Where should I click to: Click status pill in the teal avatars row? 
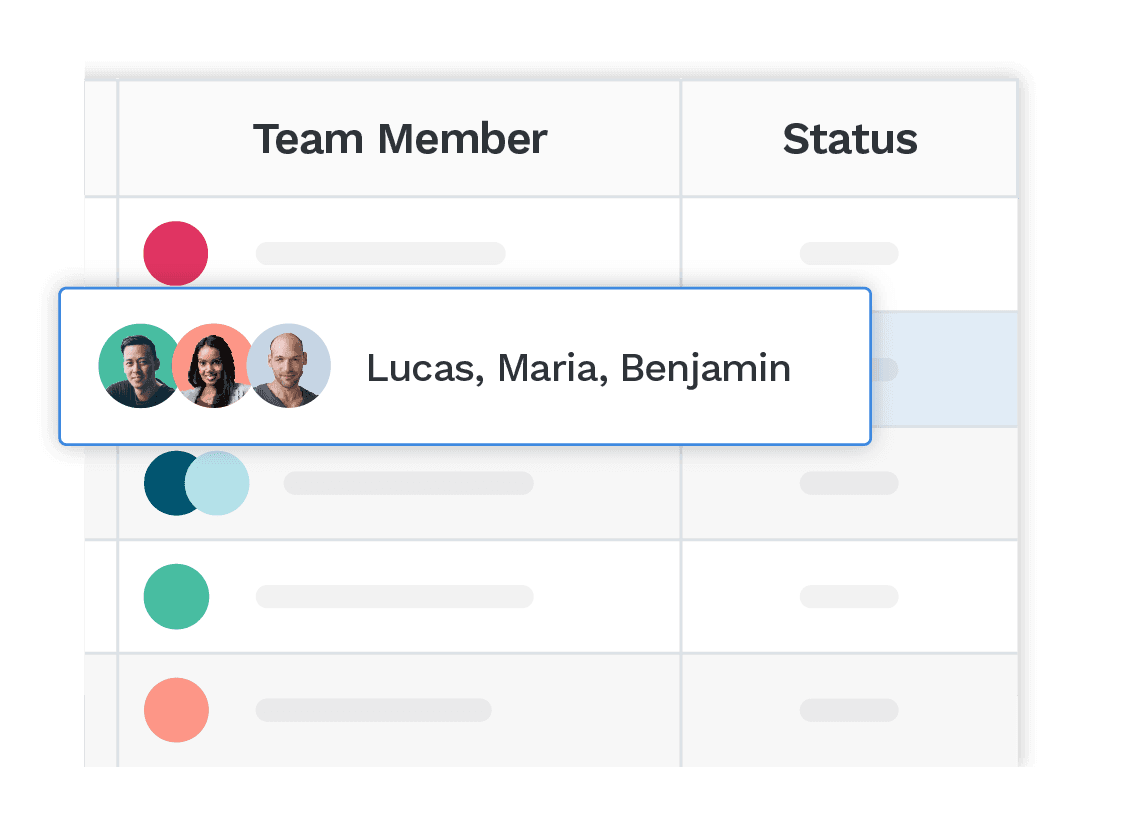849,483
